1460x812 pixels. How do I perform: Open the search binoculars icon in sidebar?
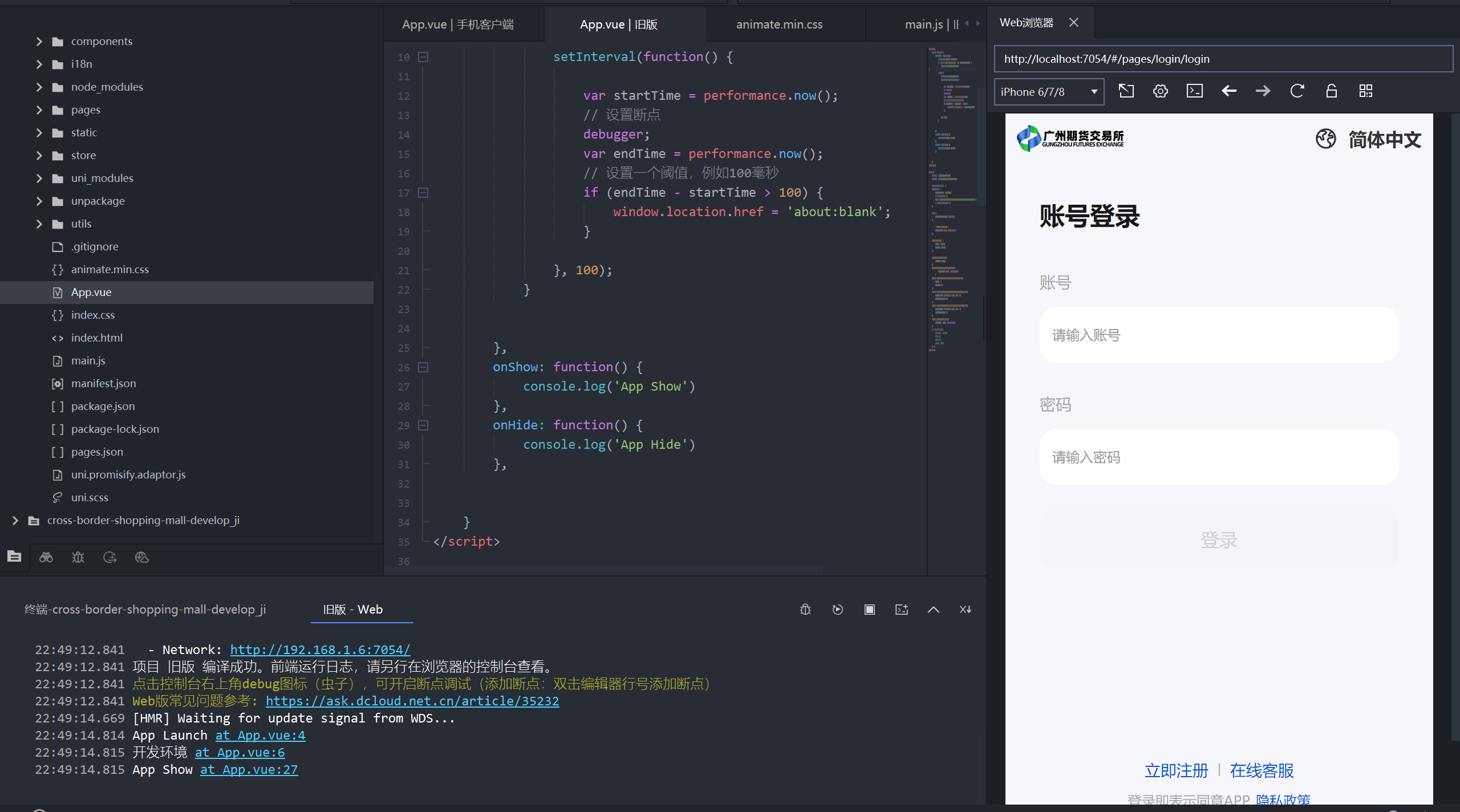(x=46, y=557)
